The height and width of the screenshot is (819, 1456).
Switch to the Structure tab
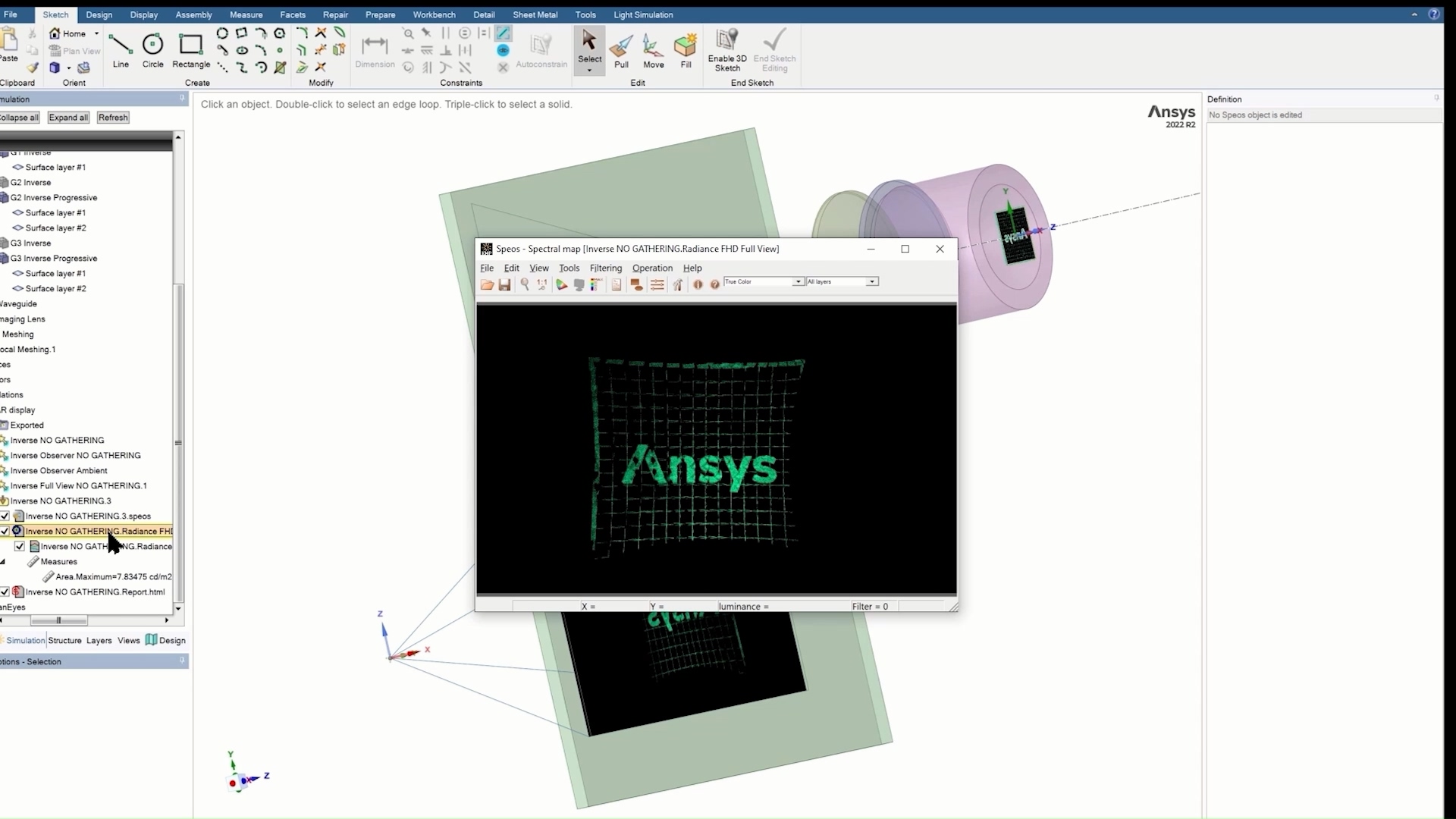tap(64, 640)
